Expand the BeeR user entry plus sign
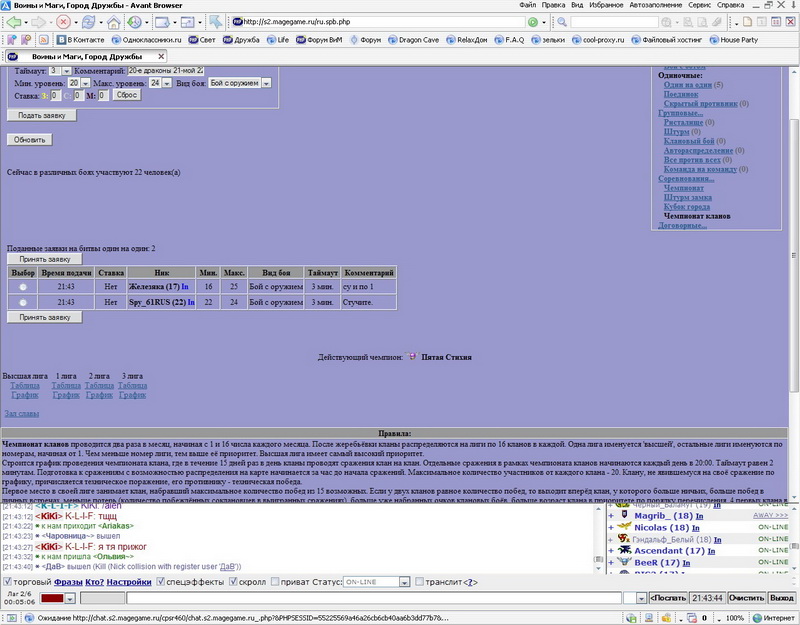The width and height of the screenshot is (800, 625). (611, 562)
